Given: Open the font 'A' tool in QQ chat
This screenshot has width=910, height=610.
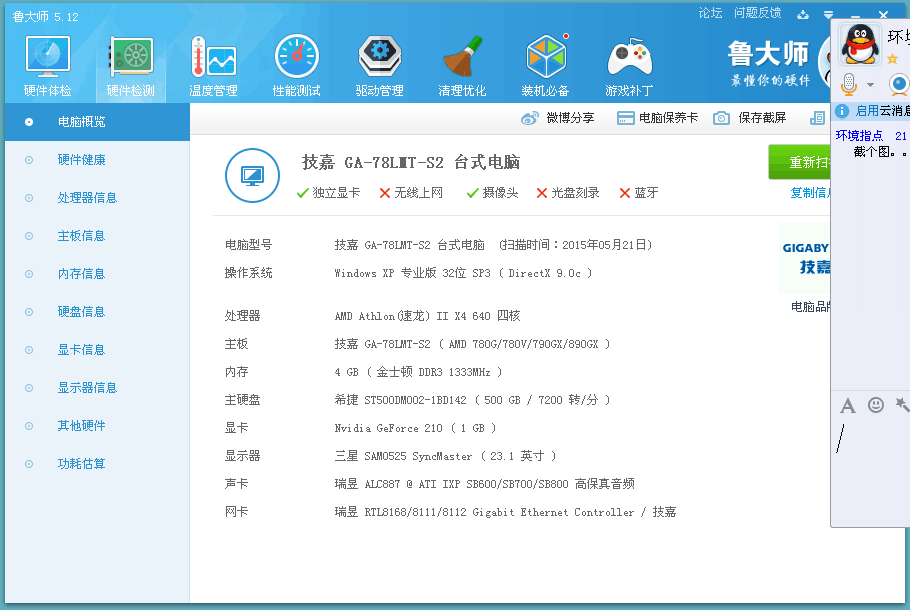Looking at the screenshot, I should (x=847, y=405).
